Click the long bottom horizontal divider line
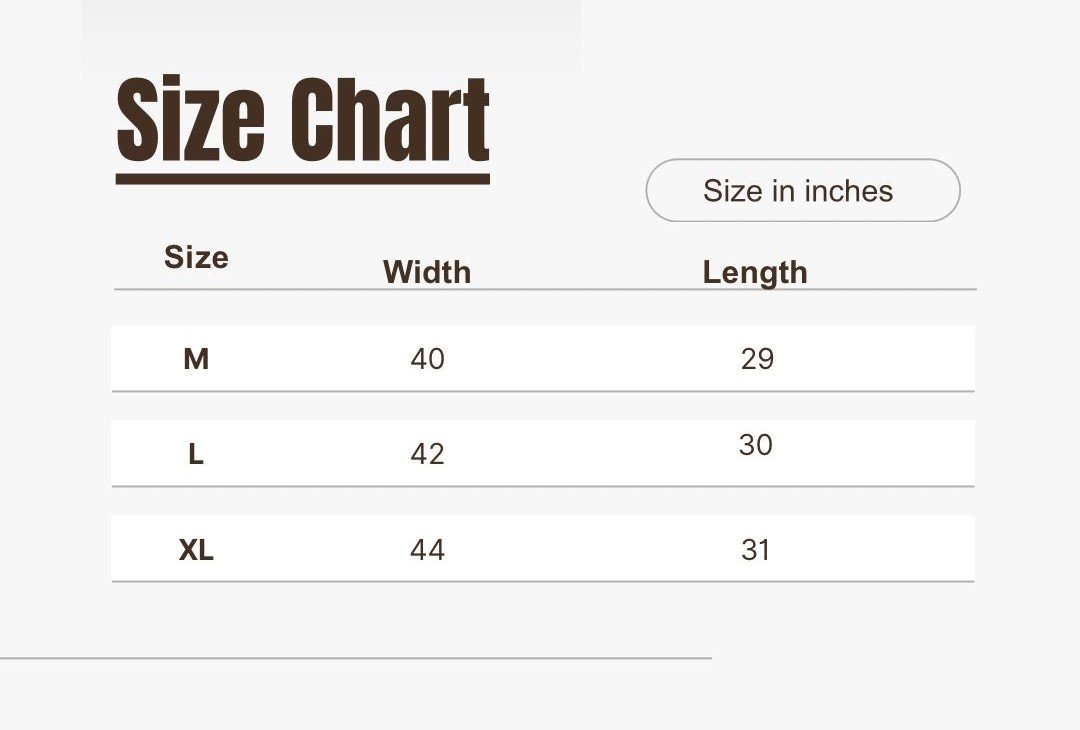This screenshot has height=730, width=1080. click(355, 658)
